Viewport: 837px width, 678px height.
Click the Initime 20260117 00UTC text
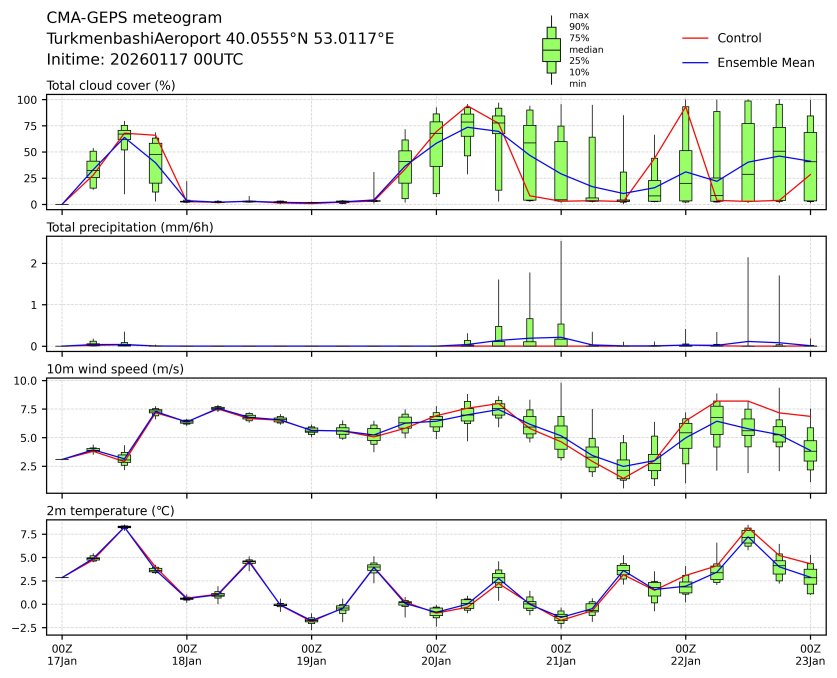[145, 59]
